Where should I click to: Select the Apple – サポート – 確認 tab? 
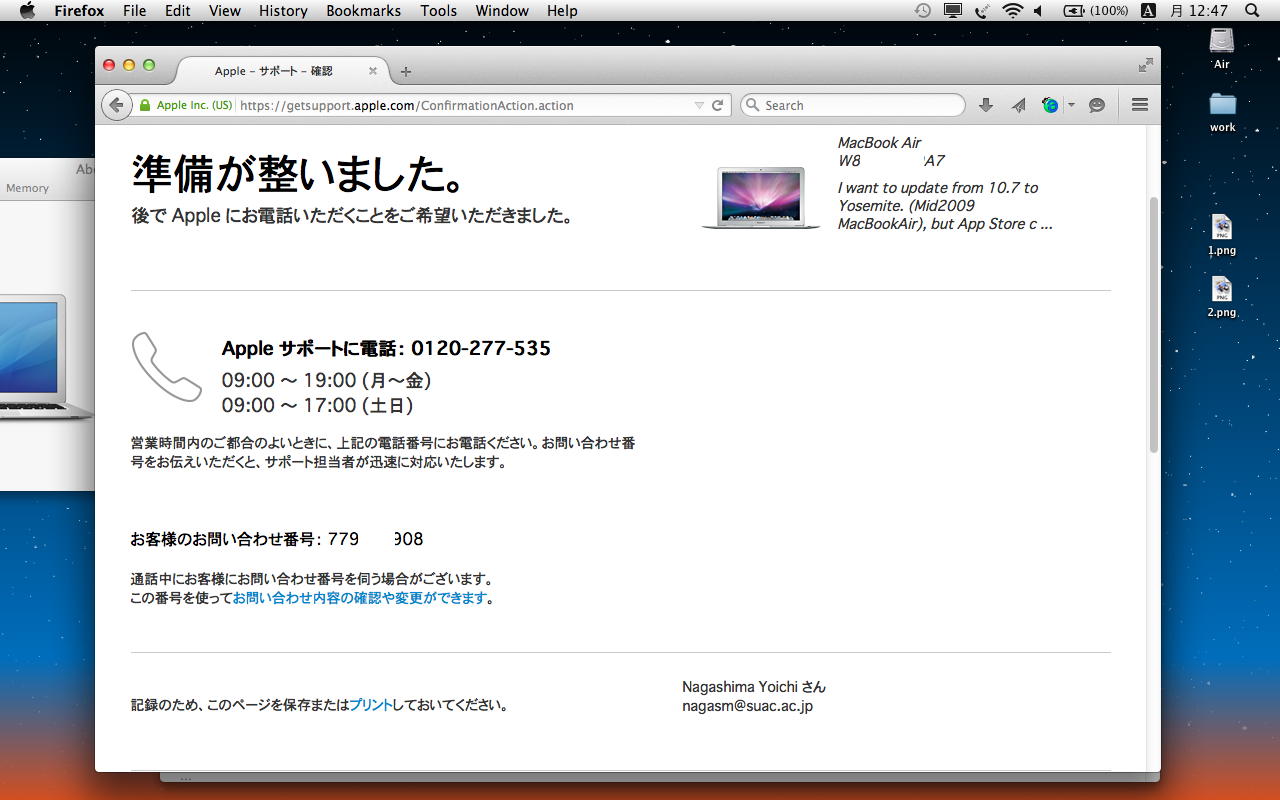pyautogui.click(x=274, y=71)
